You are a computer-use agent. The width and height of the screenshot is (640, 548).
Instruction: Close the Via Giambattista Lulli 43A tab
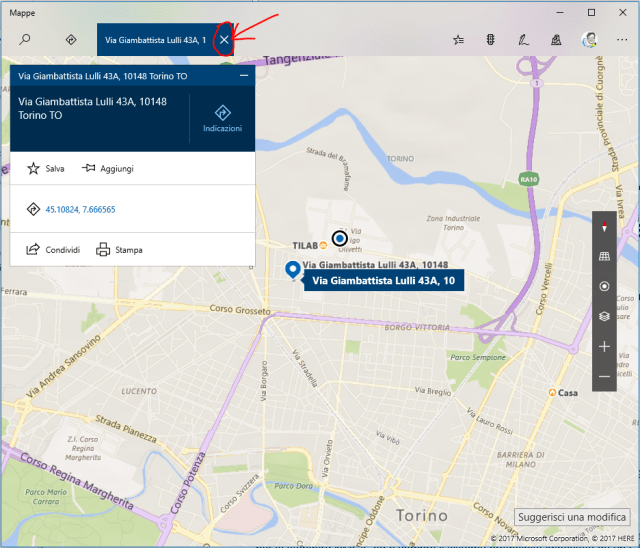point(224,40)
